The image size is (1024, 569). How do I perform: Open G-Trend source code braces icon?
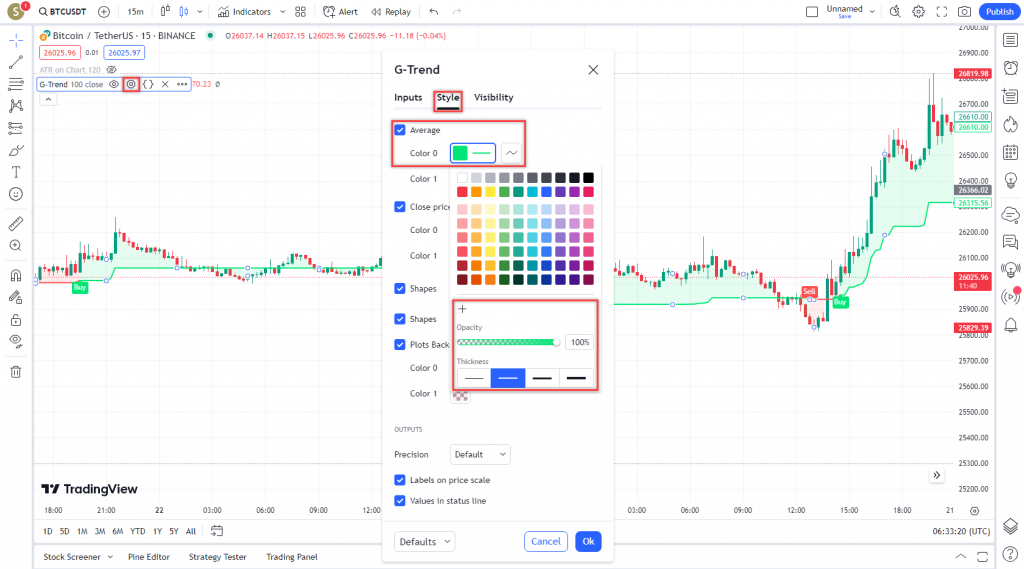pos(148,84)
